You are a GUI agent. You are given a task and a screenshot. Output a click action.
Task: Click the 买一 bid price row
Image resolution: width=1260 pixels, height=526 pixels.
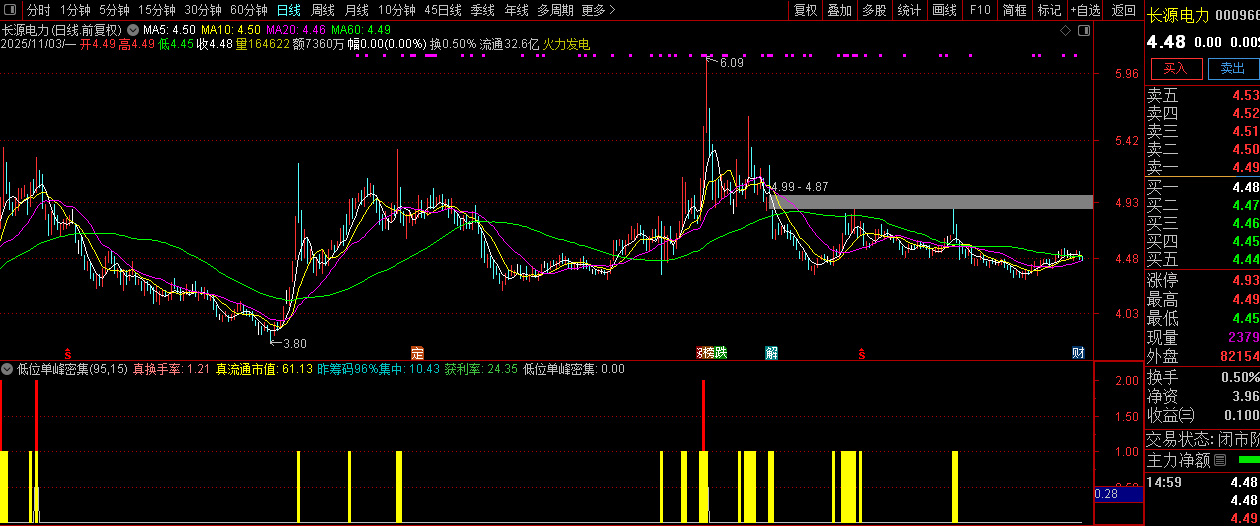tap(1202, 187)
